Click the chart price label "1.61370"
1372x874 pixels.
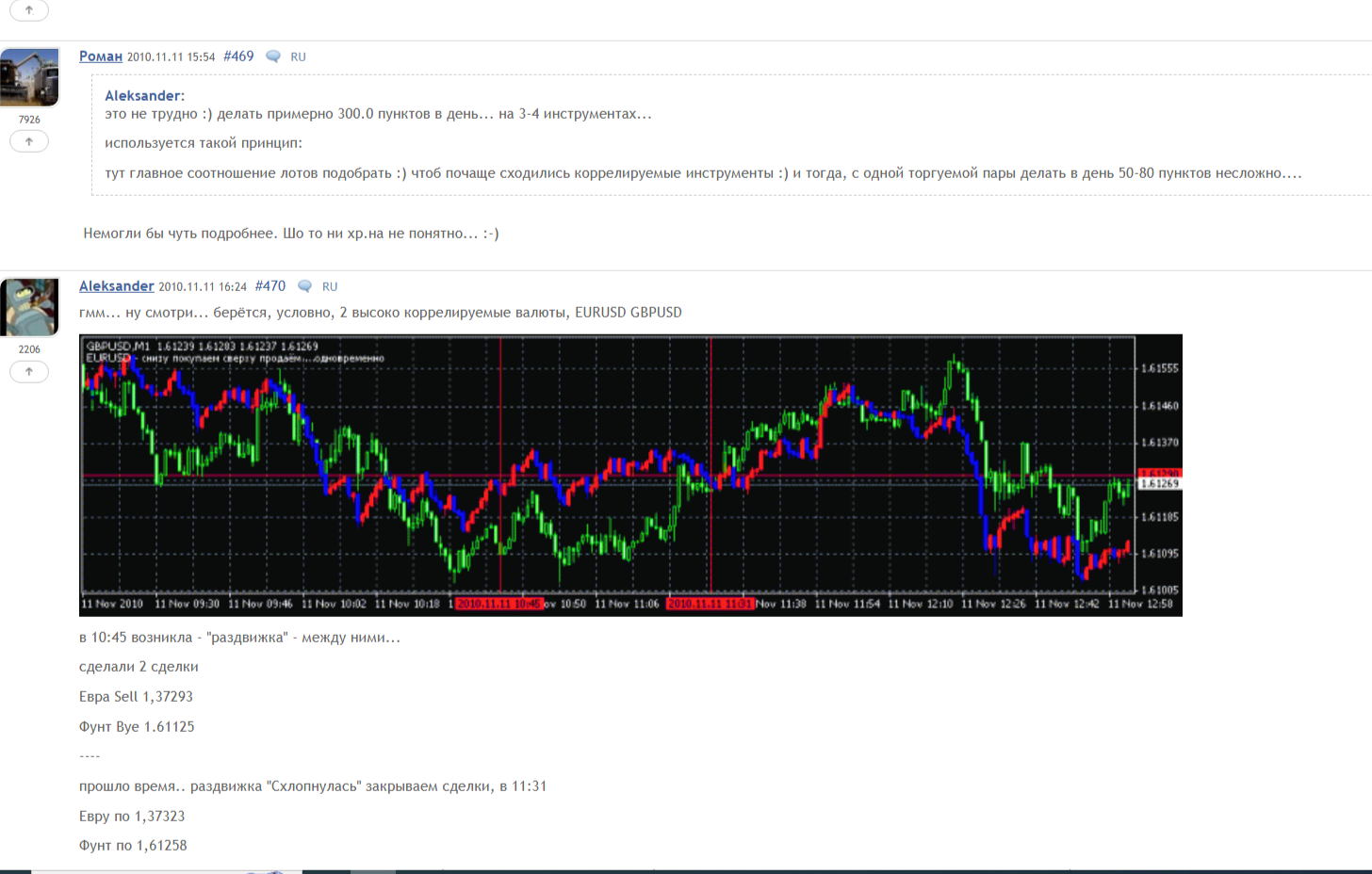tap(1160, 443)
